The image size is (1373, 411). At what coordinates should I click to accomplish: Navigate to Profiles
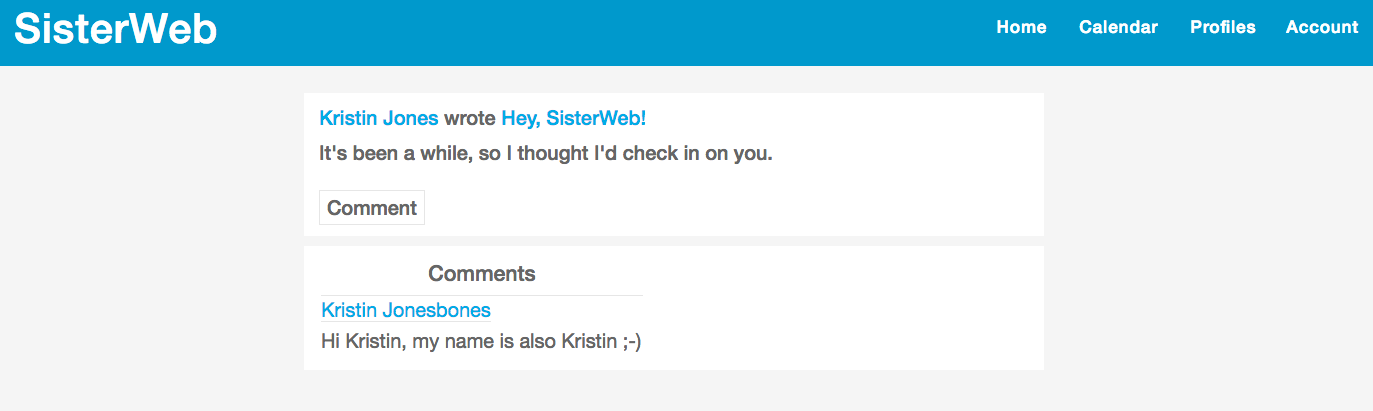[1222, 28]
